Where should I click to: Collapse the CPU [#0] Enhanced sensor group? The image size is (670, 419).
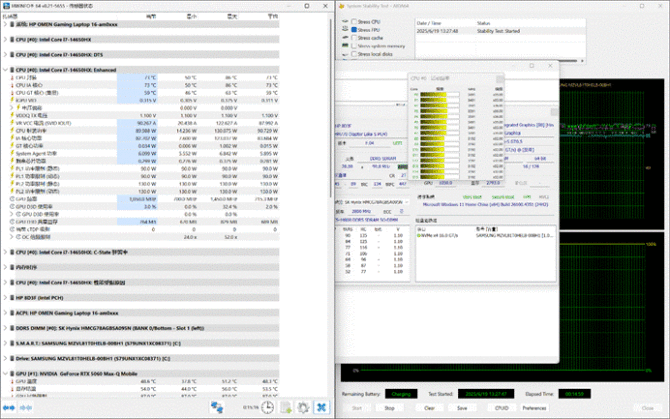pyautogui.click(x=4, y=70)
